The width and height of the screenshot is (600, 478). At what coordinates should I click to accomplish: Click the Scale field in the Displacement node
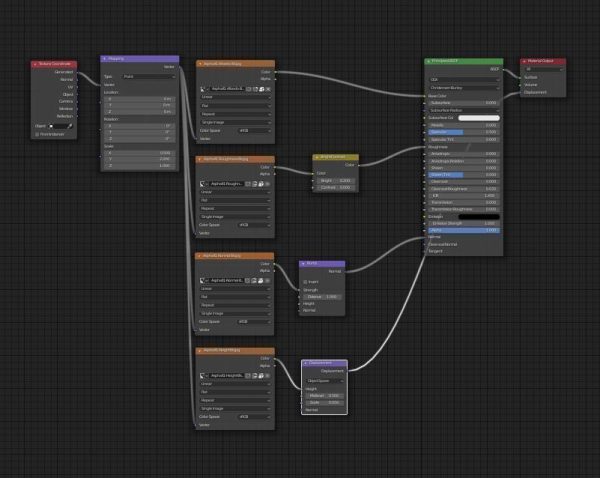pos(324,403)
